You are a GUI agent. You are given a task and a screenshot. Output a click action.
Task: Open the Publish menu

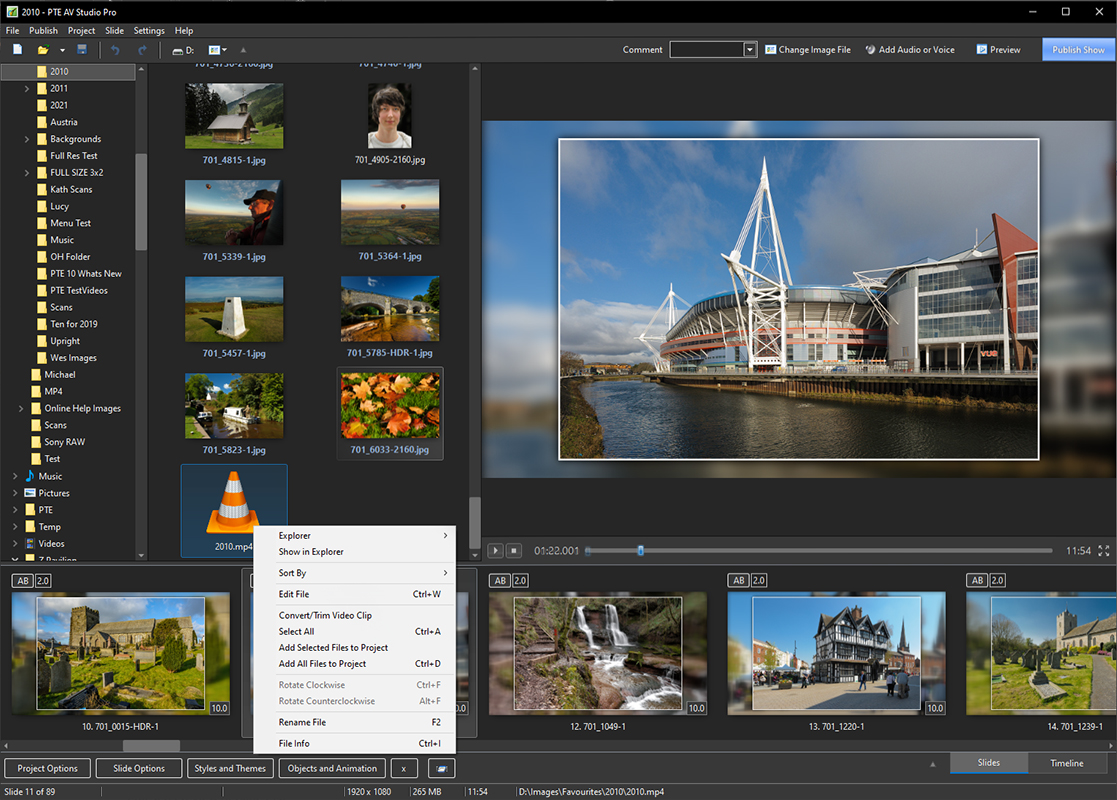tap(43, 31)
